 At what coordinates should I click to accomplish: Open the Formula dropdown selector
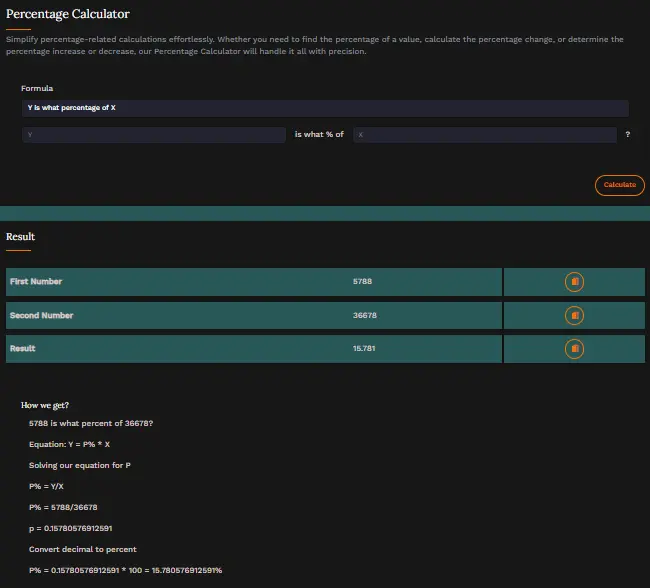click(x=325, y=108)
